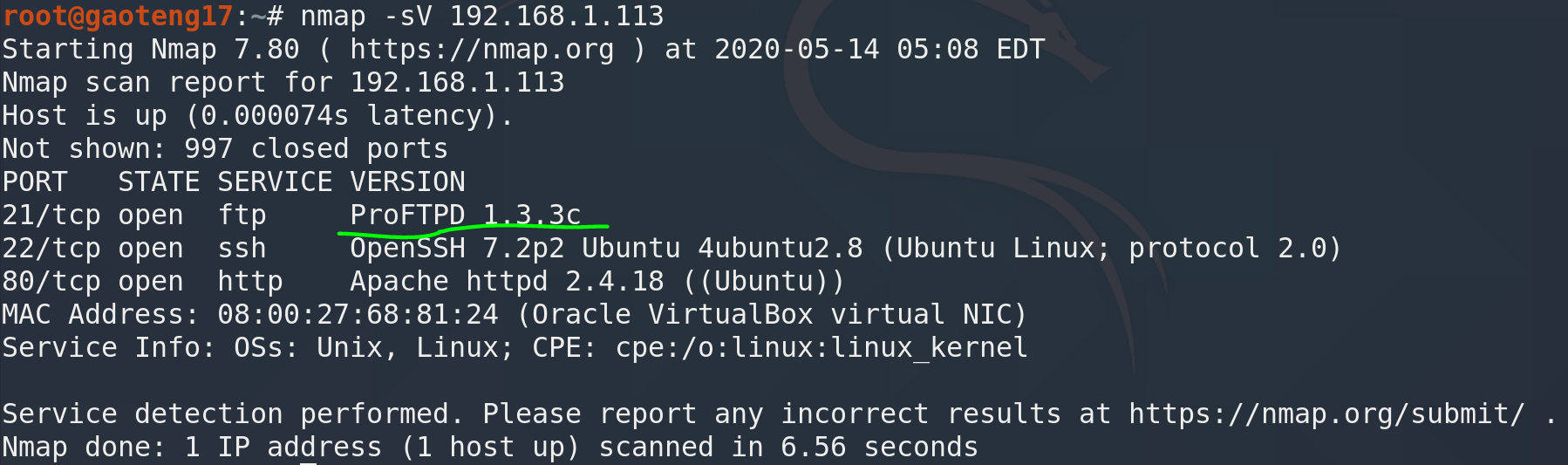Click the cpe:/o:linux:linux_kernel text
This screenshot has width=1568, height=465.
point(821,348)
